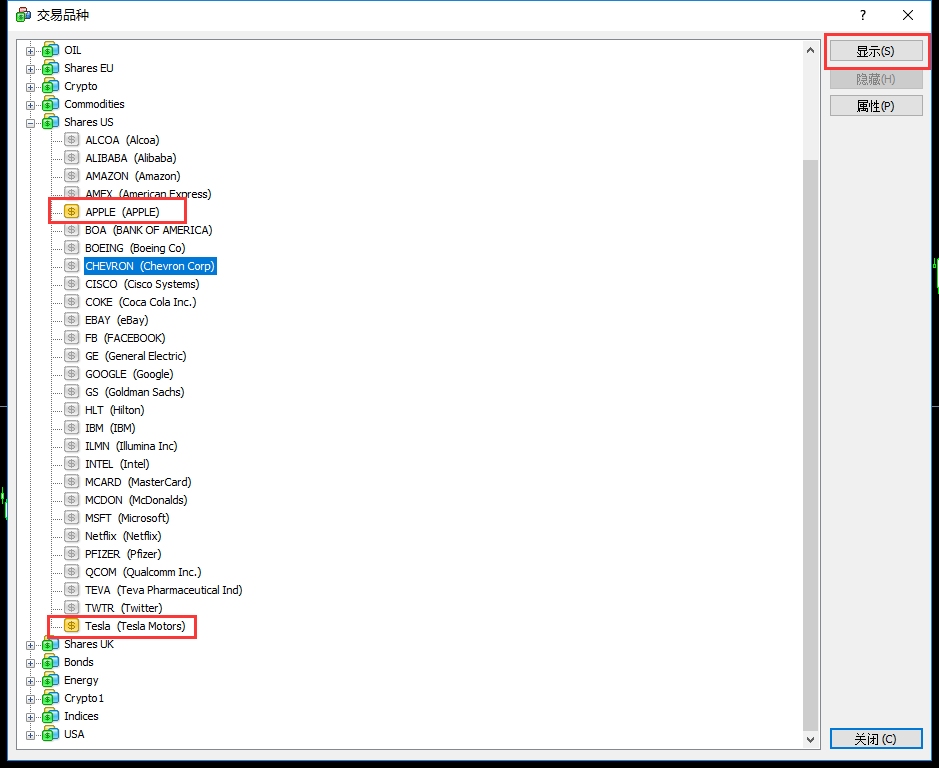The height and width of the screenshot is (768, 939).
Task: Click the Shares EU group folder icon
Action: [51, 68]
